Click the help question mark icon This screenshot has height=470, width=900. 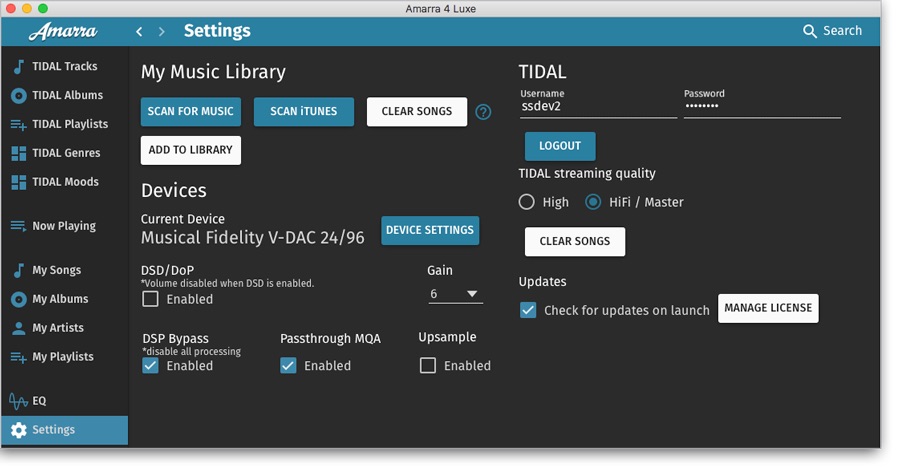tap(483, 112)
